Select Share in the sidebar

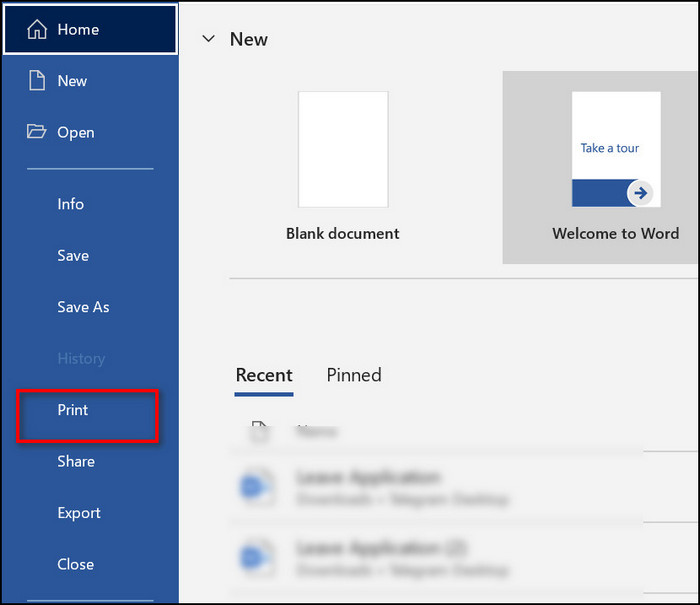pyautogui.click(x=76, y=461)
